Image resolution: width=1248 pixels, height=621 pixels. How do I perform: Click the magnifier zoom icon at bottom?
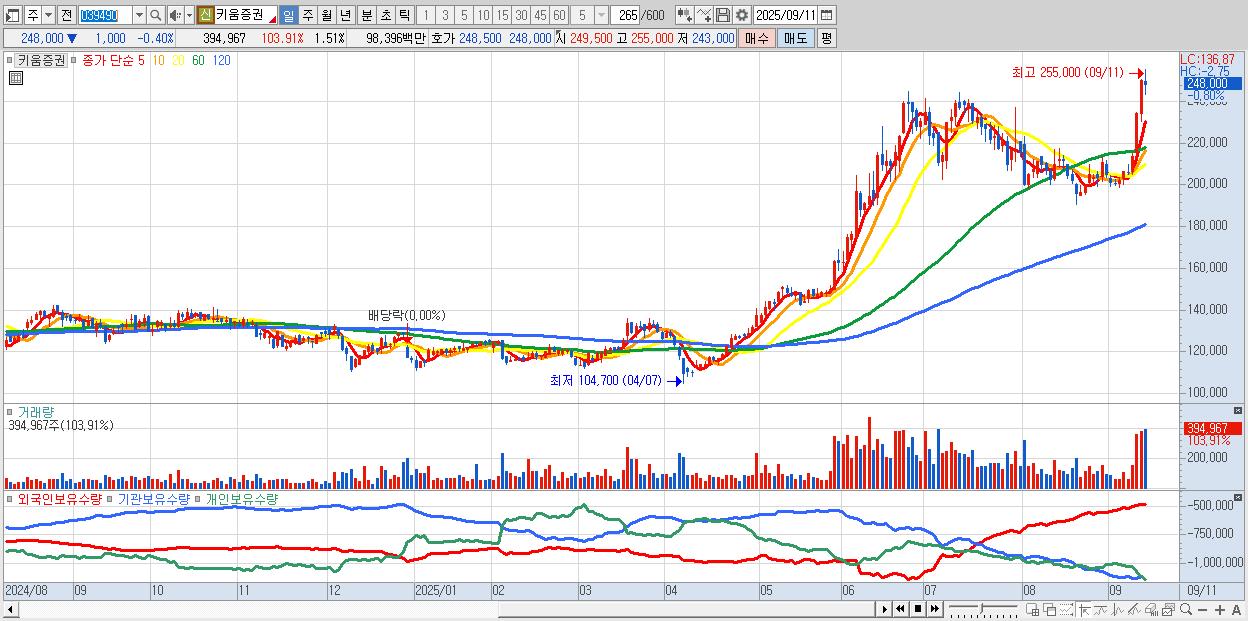pyautogui.click(x=1186, y=609)
